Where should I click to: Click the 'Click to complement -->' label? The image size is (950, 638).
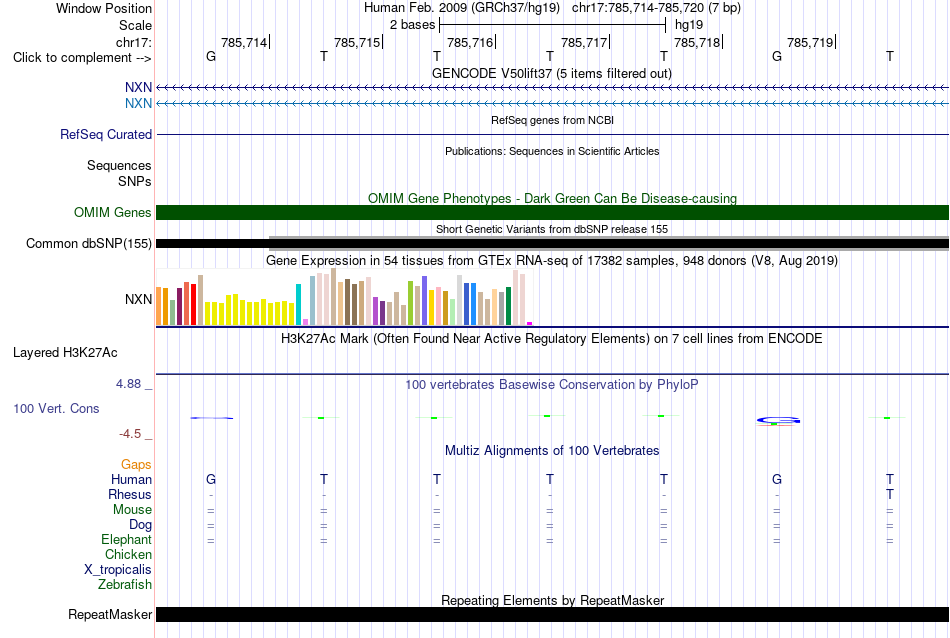(82, 58)
